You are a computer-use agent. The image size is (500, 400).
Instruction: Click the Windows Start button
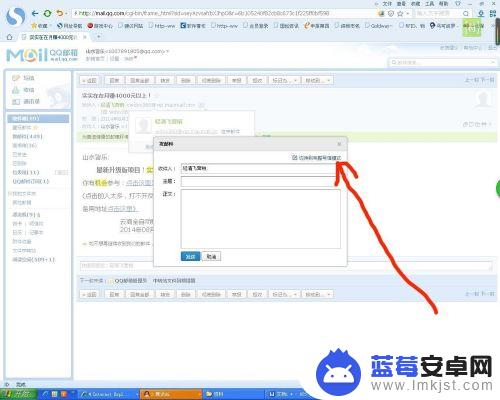pyautogui.click(x=17, y=394)
